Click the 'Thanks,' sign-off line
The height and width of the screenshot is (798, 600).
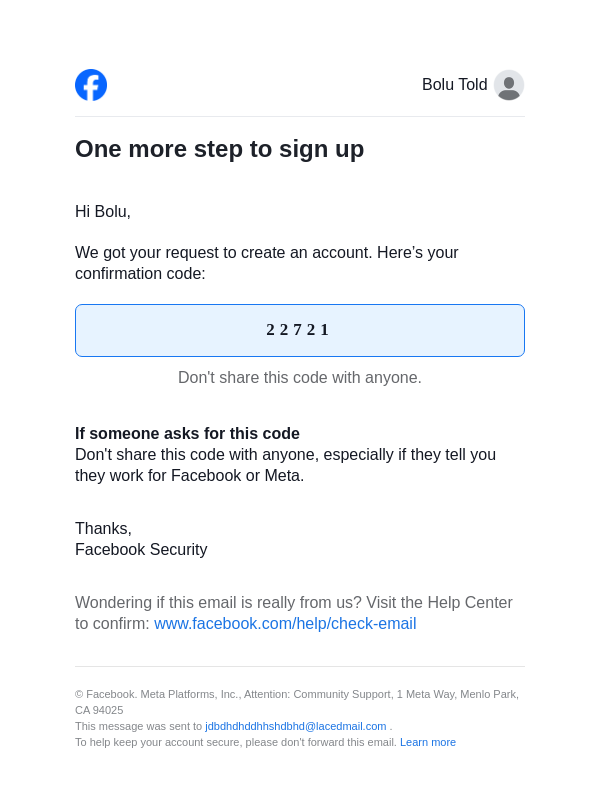click(x=103, y=529)
